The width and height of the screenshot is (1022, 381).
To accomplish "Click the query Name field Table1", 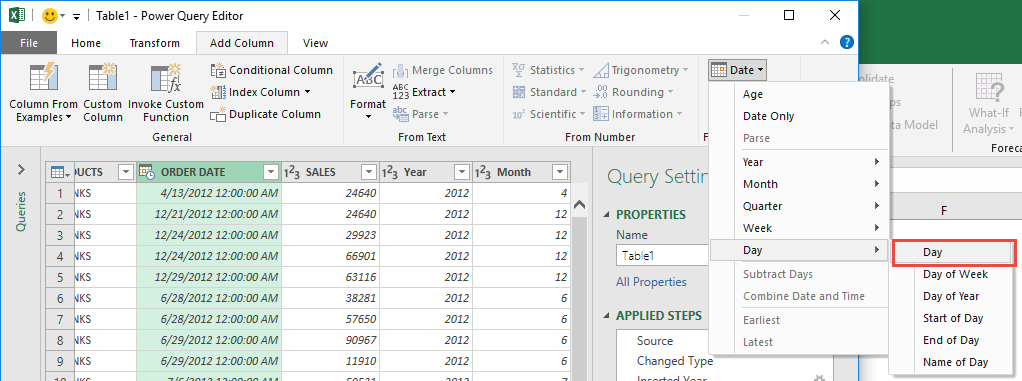I will tap(662, 256).
